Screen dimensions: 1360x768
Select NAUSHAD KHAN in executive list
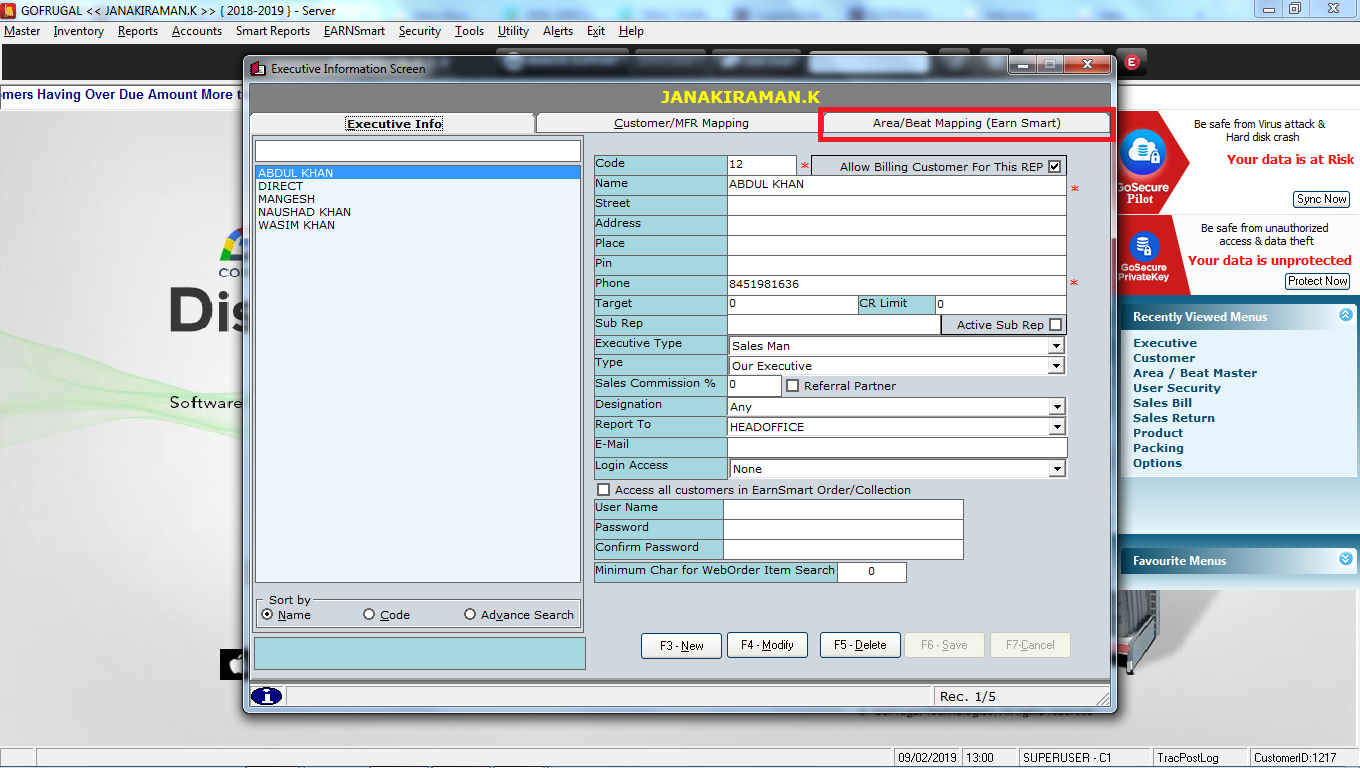[418, 212]
